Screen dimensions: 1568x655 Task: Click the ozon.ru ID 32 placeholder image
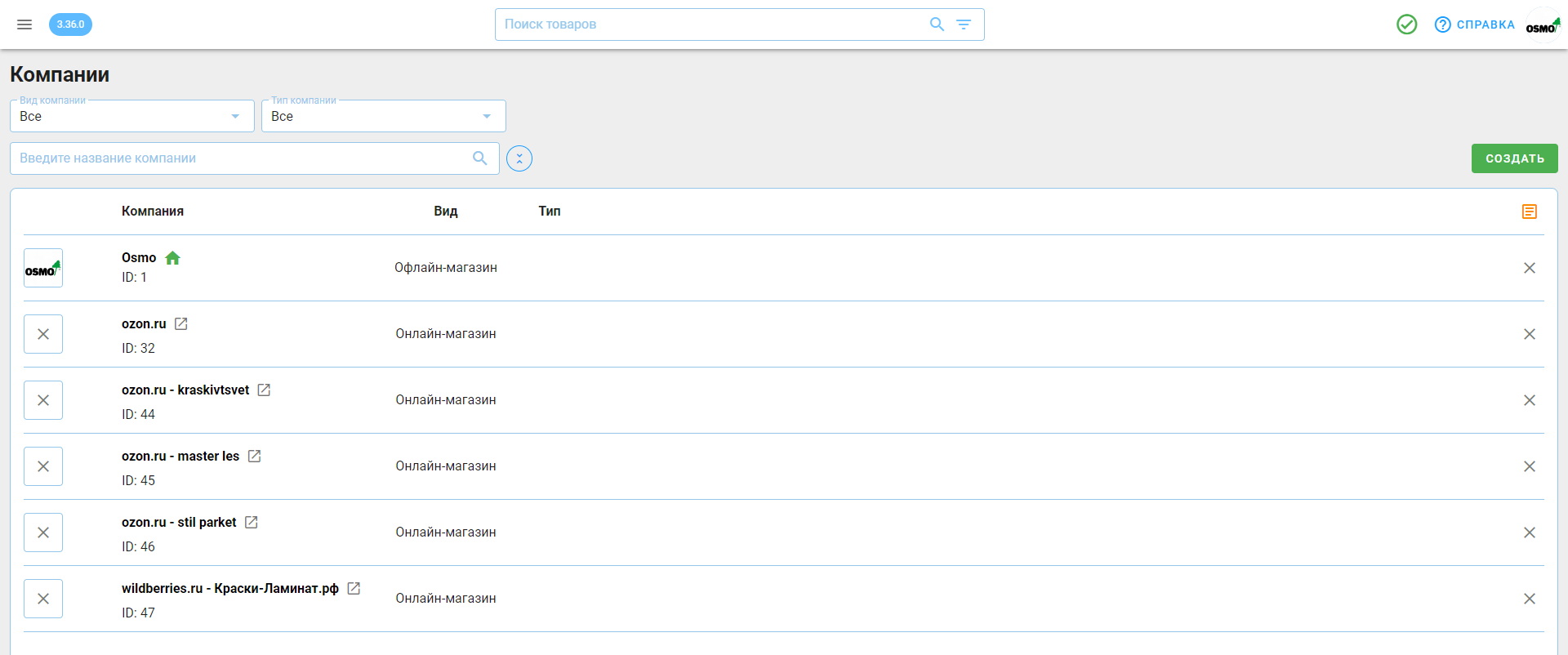[x=43, y=334]
